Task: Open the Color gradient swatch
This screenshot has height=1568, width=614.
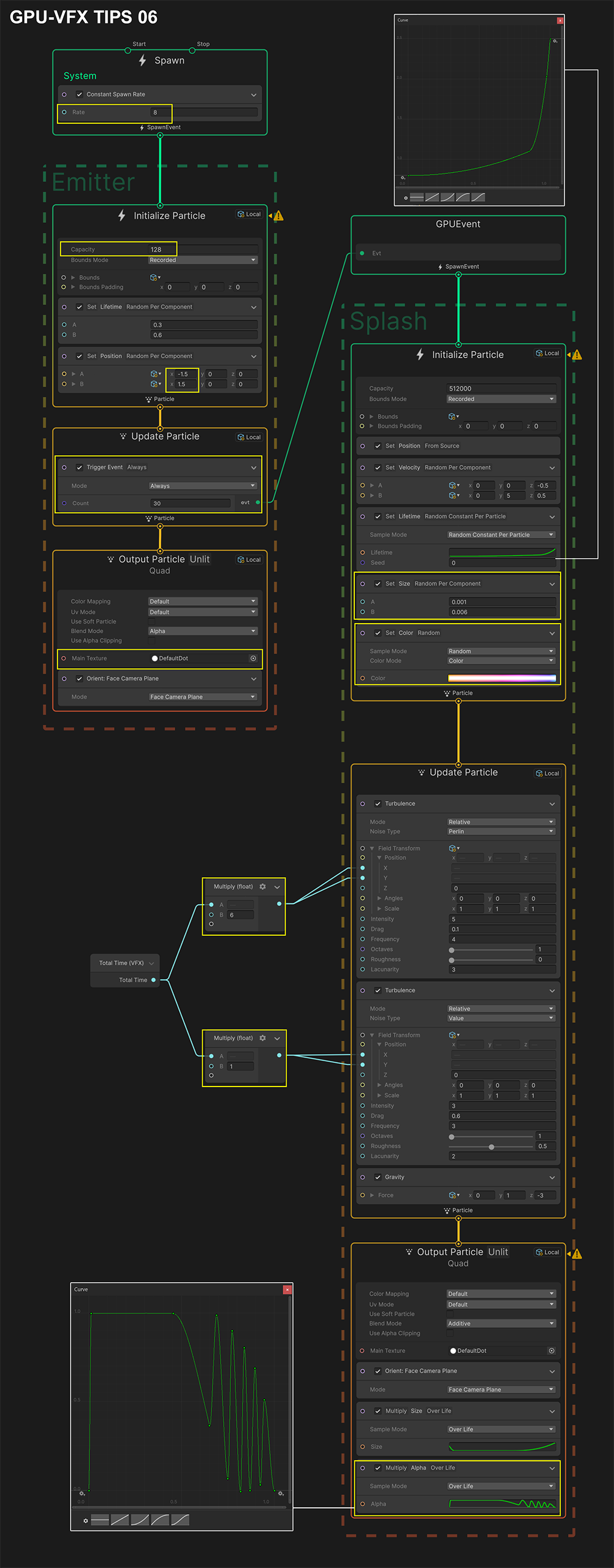Action: click(501, 678)
